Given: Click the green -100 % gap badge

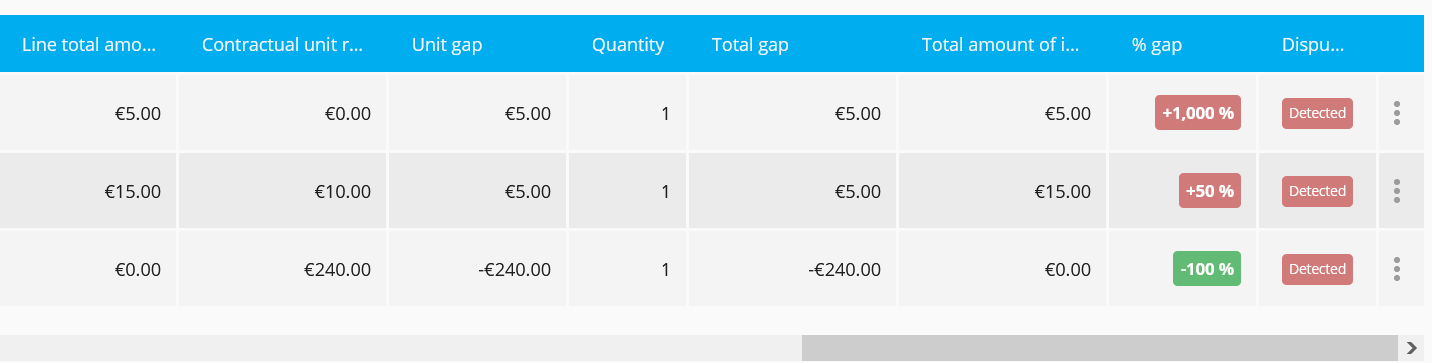Looking at the screenshot, I should [x=1207, y=269].
